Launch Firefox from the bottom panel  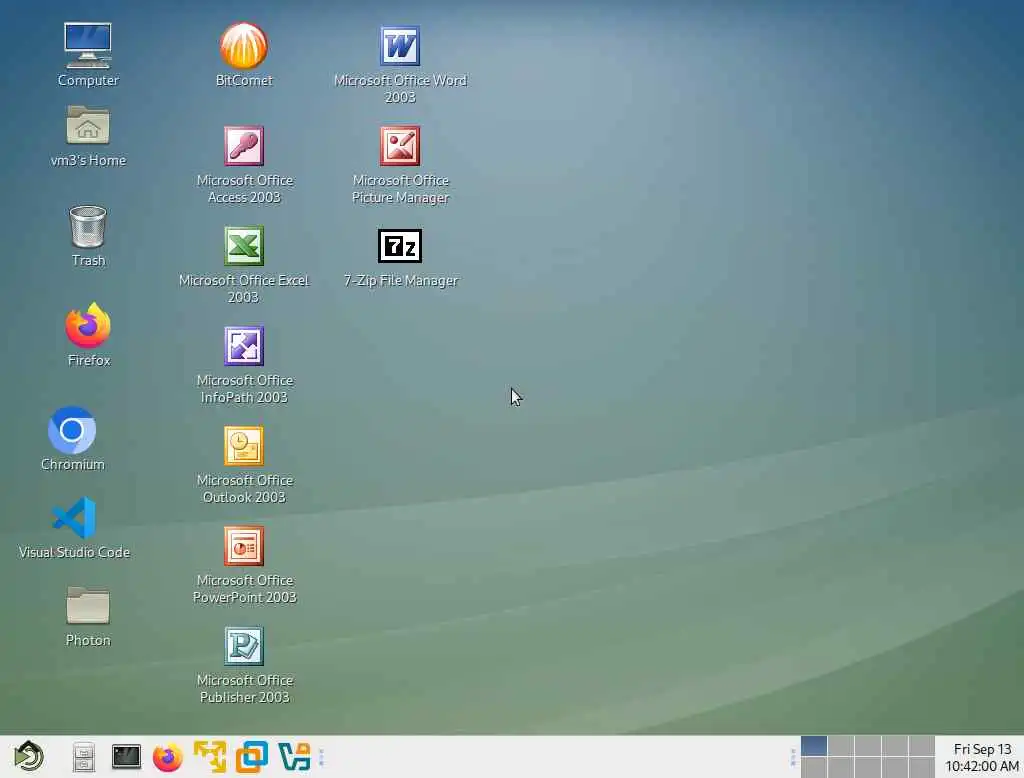click(x=168, y=757)
